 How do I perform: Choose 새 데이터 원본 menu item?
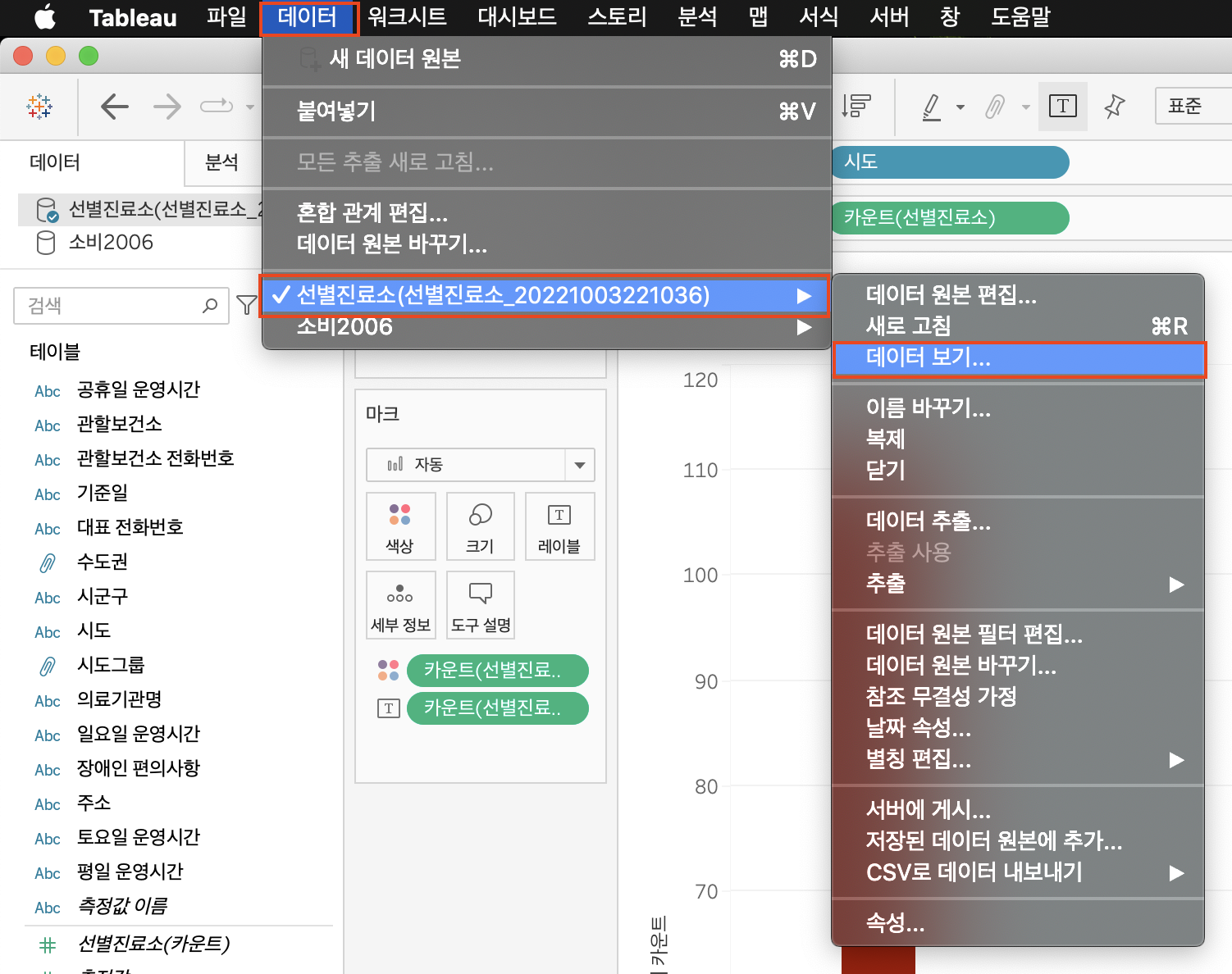[545, 59]
